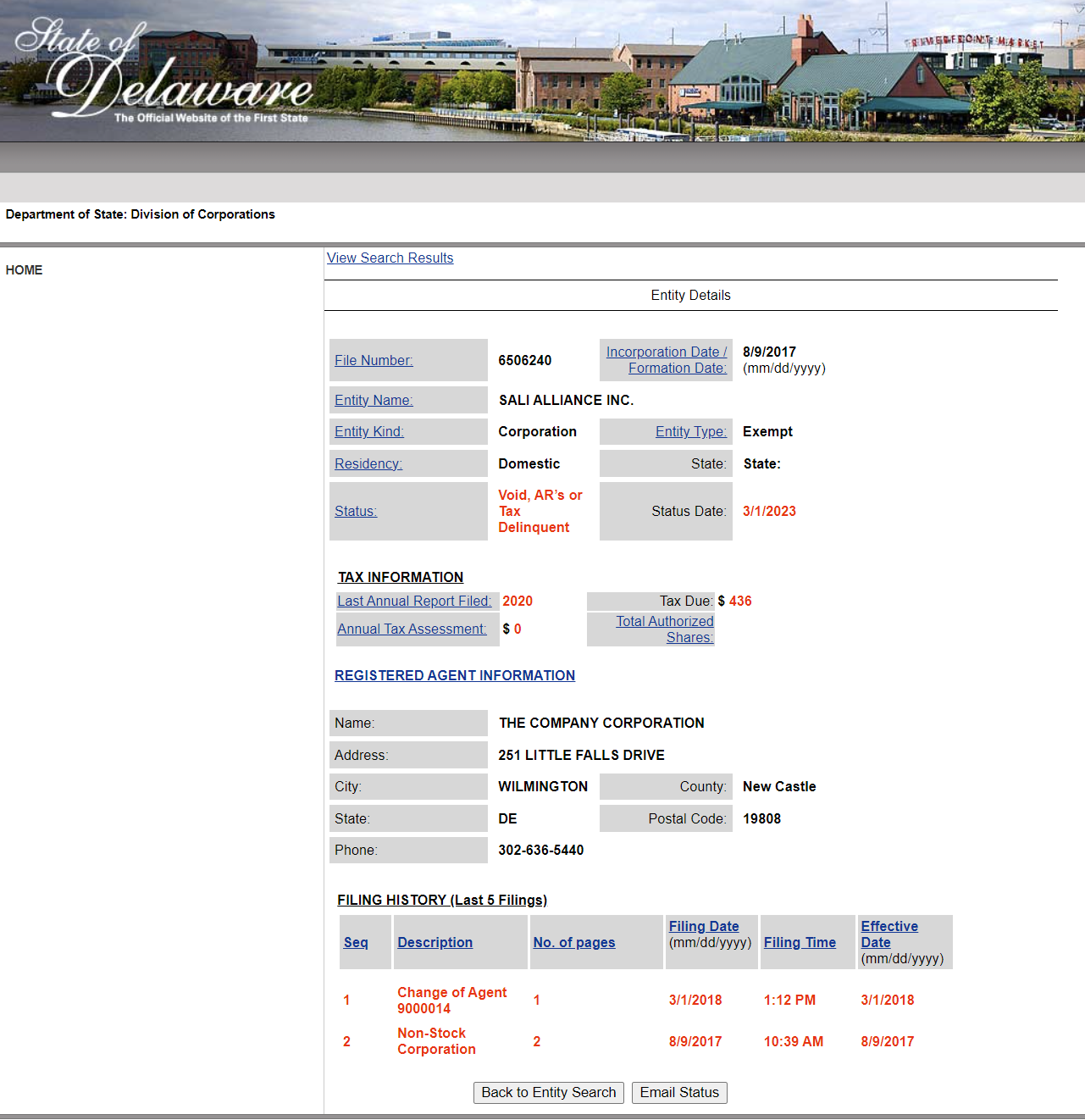Click the Effective Date column header
The height and width of the screenshot is (1120, 1085).
pos(889,934)
